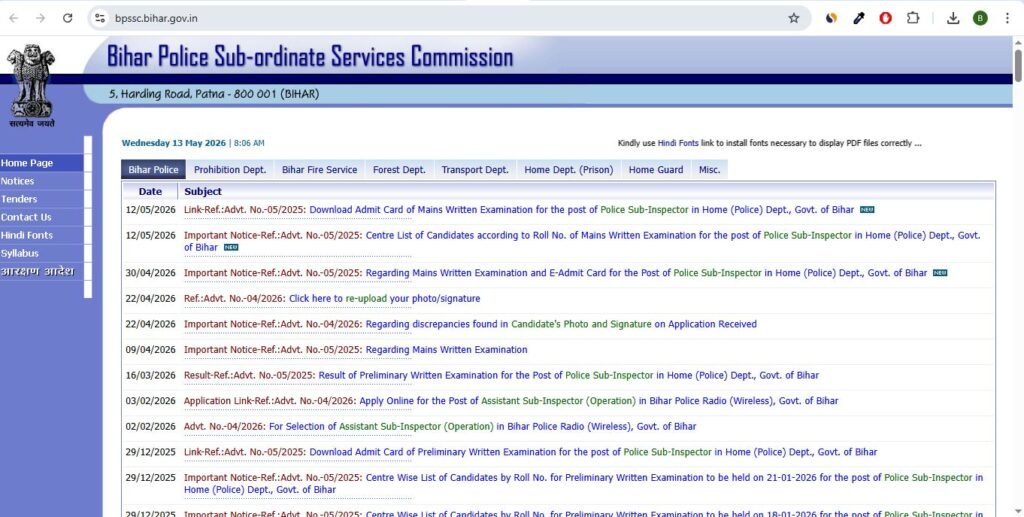
Task: Open Home Page in sidebar
Action: (x=42, y=163)
